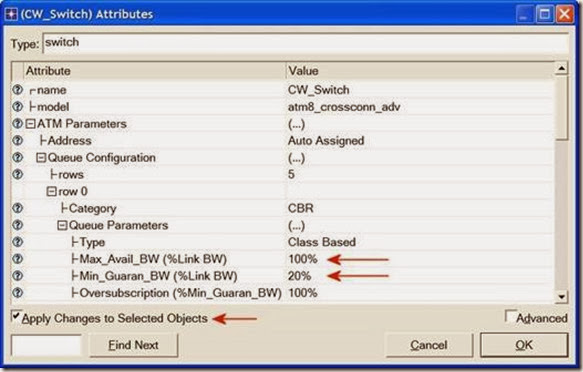
Task: Collapse the Queue Parameters node
Action: coord(62,225)
